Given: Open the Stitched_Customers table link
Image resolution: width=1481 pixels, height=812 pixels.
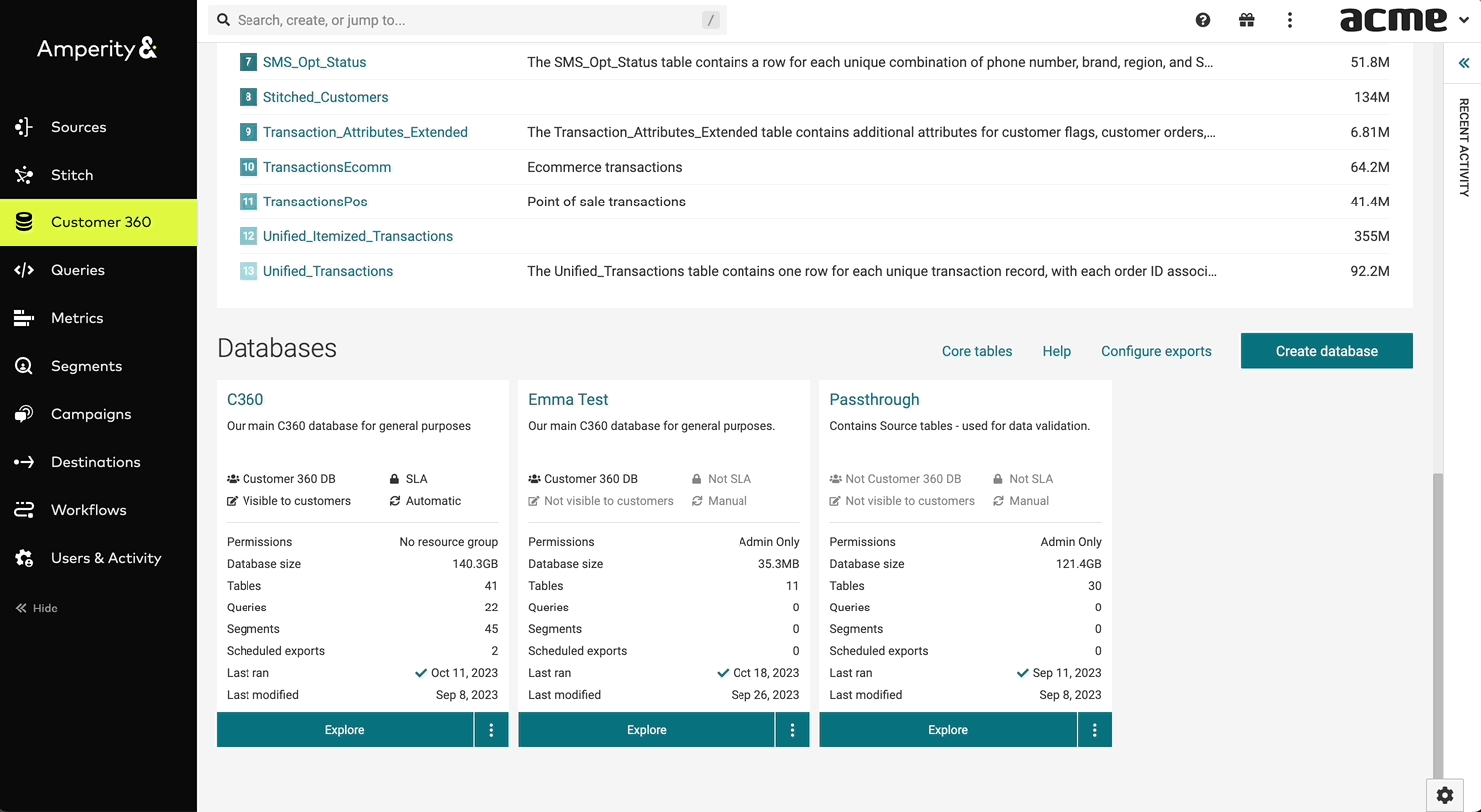Looking at the screenshot, I should (325, 97).
